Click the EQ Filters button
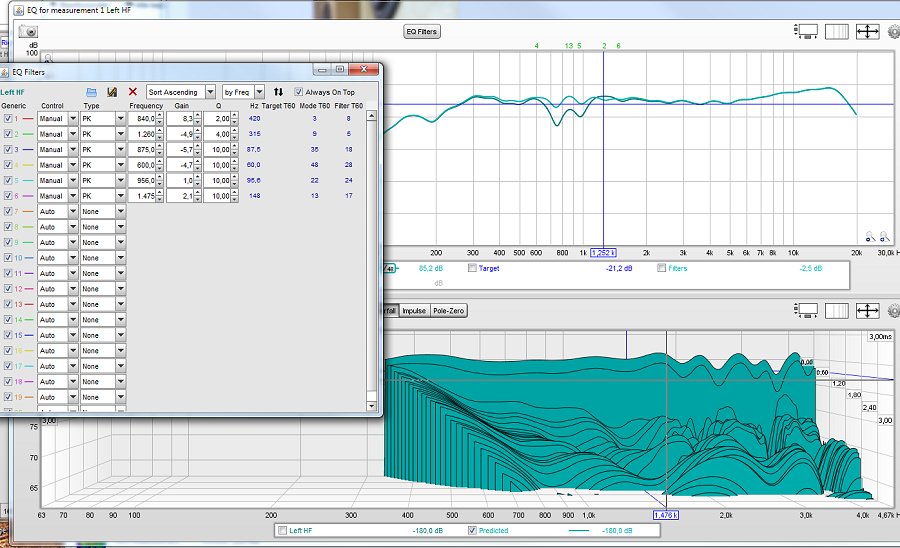This screenshot has width=900, height=548. click(421, 32)
